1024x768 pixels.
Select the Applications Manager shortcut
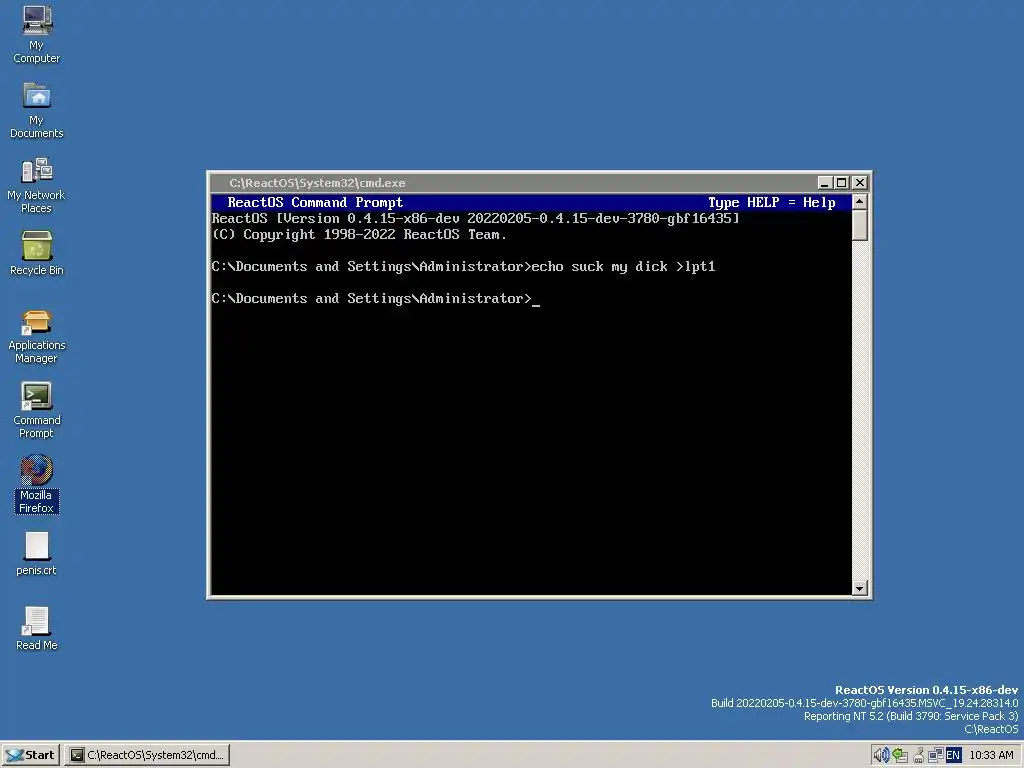click(x=37, y=337)
